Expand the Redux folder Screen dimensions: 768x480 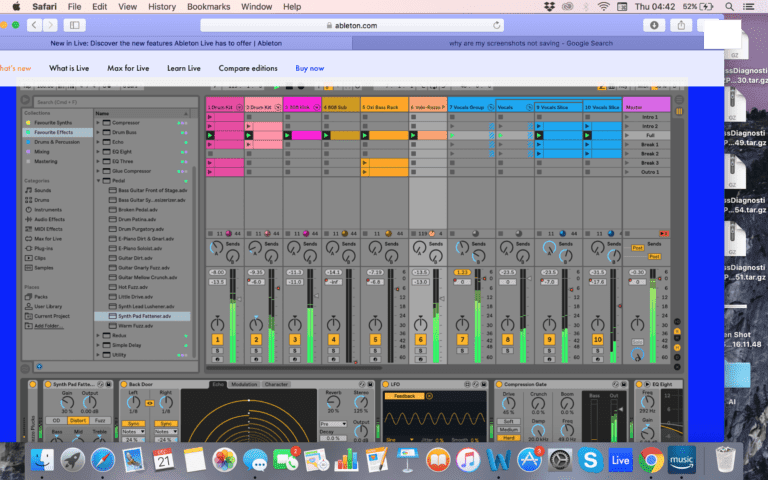98,336
